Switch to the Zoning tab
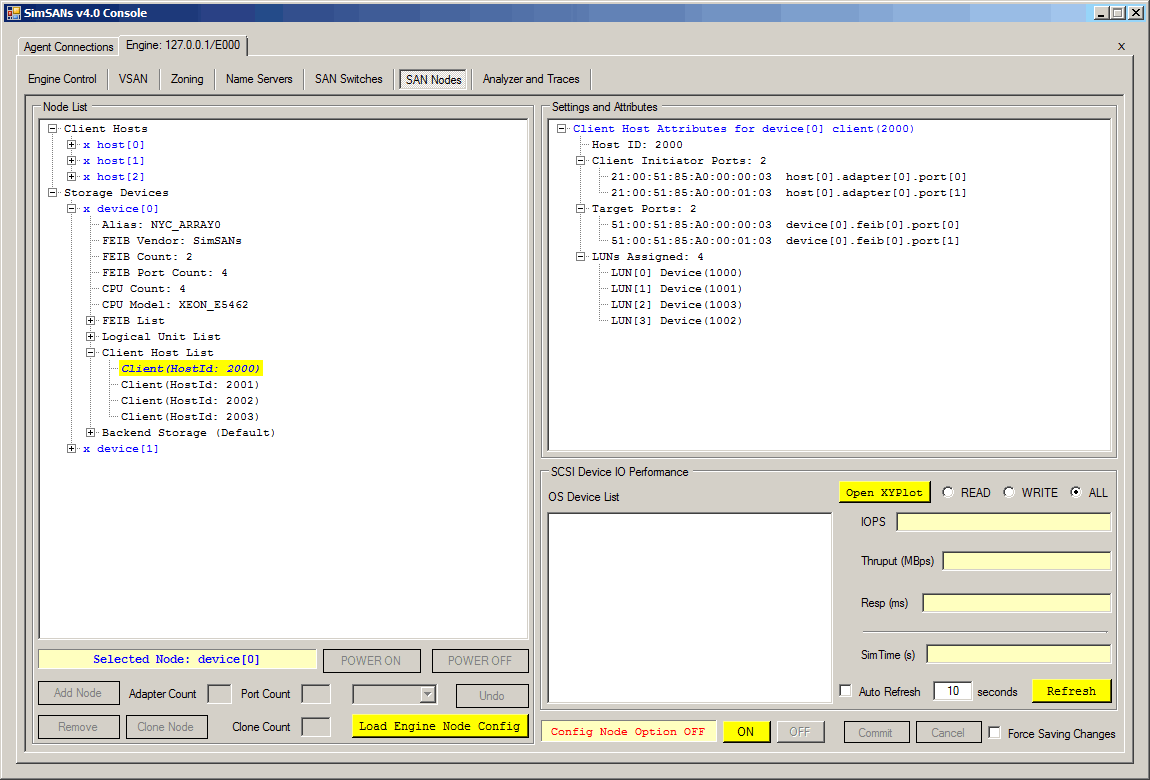Screen dimensions: 1150x780 (x=187, y=79)
